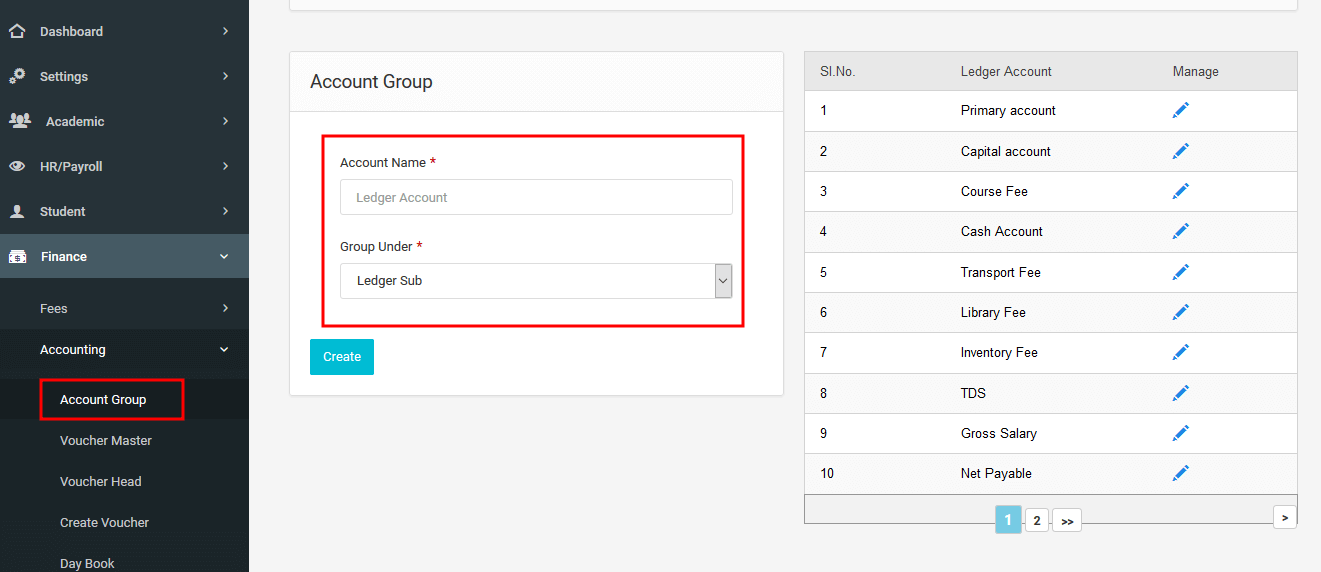
Task: Click pencil icon for Capital account
Action: pyautogui.click(x=1181, y=151)
